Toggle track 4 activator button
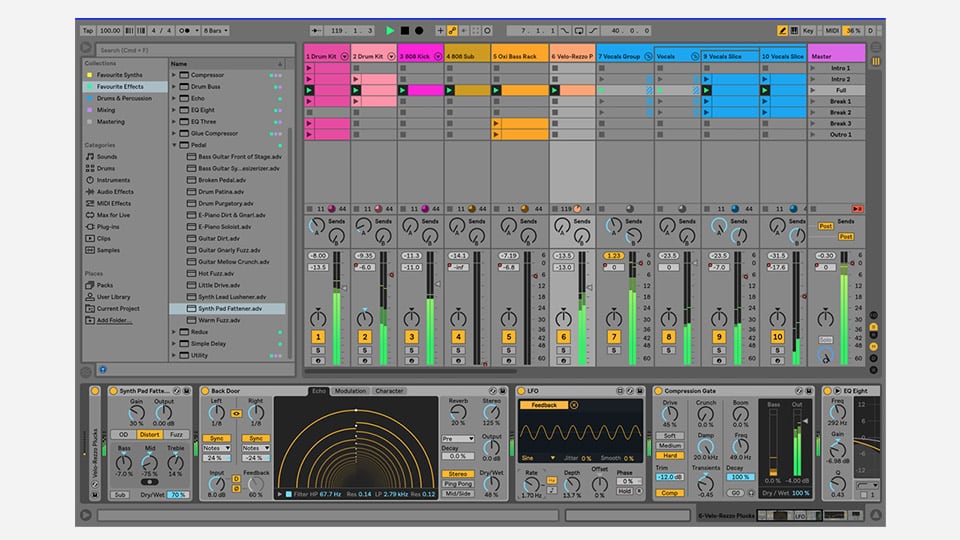The width and height of the screenshot is (960, 540). tap(458, 337)
